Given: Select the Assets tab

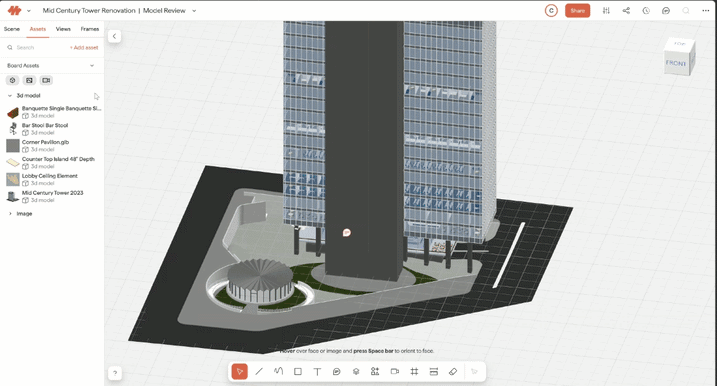Looking at the screenshot, I should (x=37, y=29).
